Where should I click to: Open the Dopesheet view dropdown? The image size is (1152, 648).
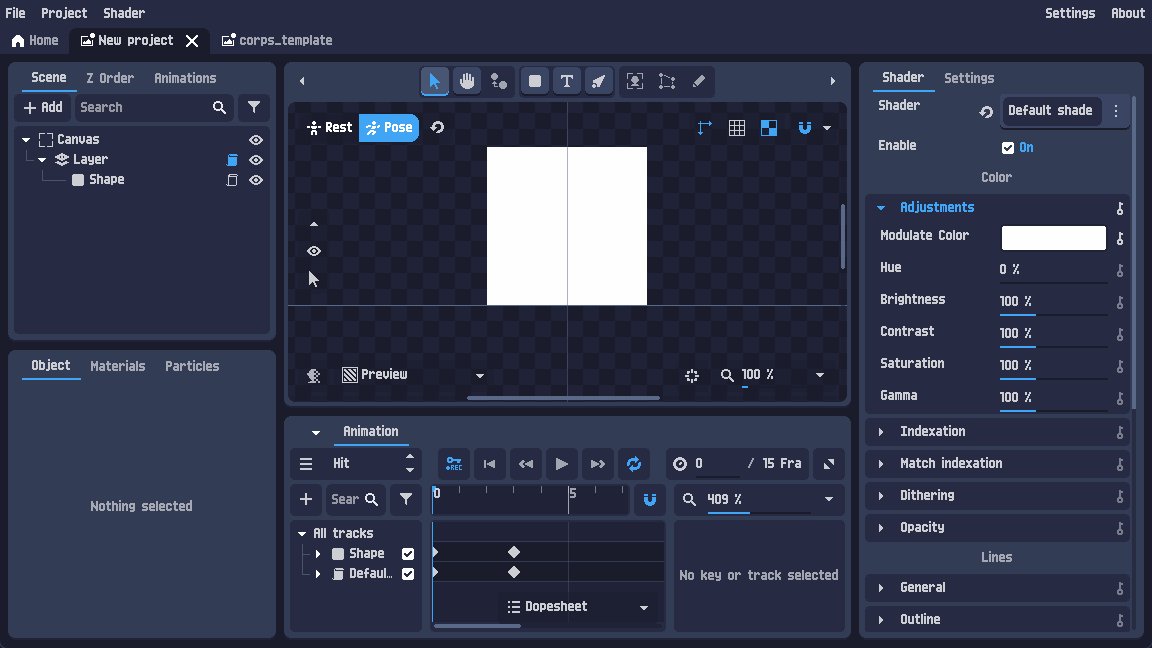click(577, 607)
